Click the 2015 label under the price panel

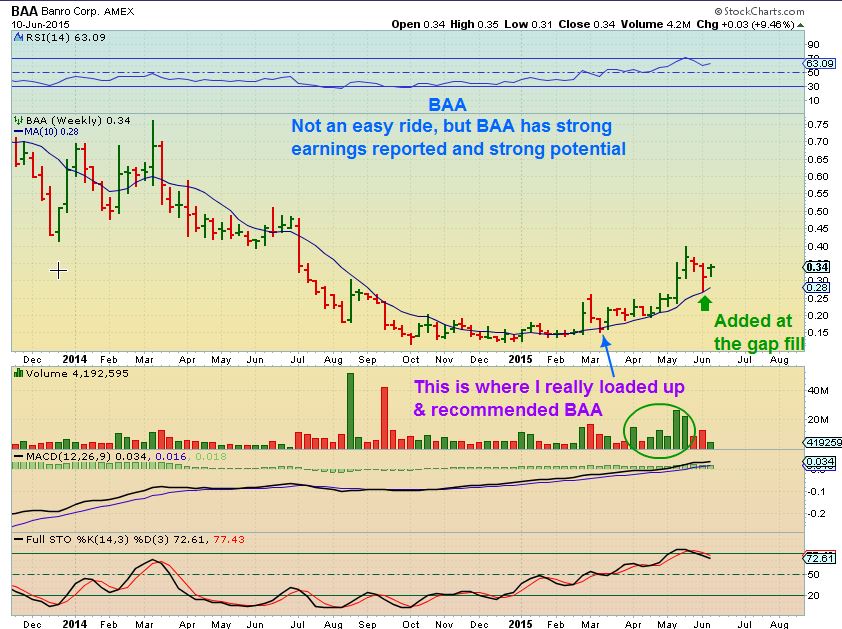click(x=520, y=359)
